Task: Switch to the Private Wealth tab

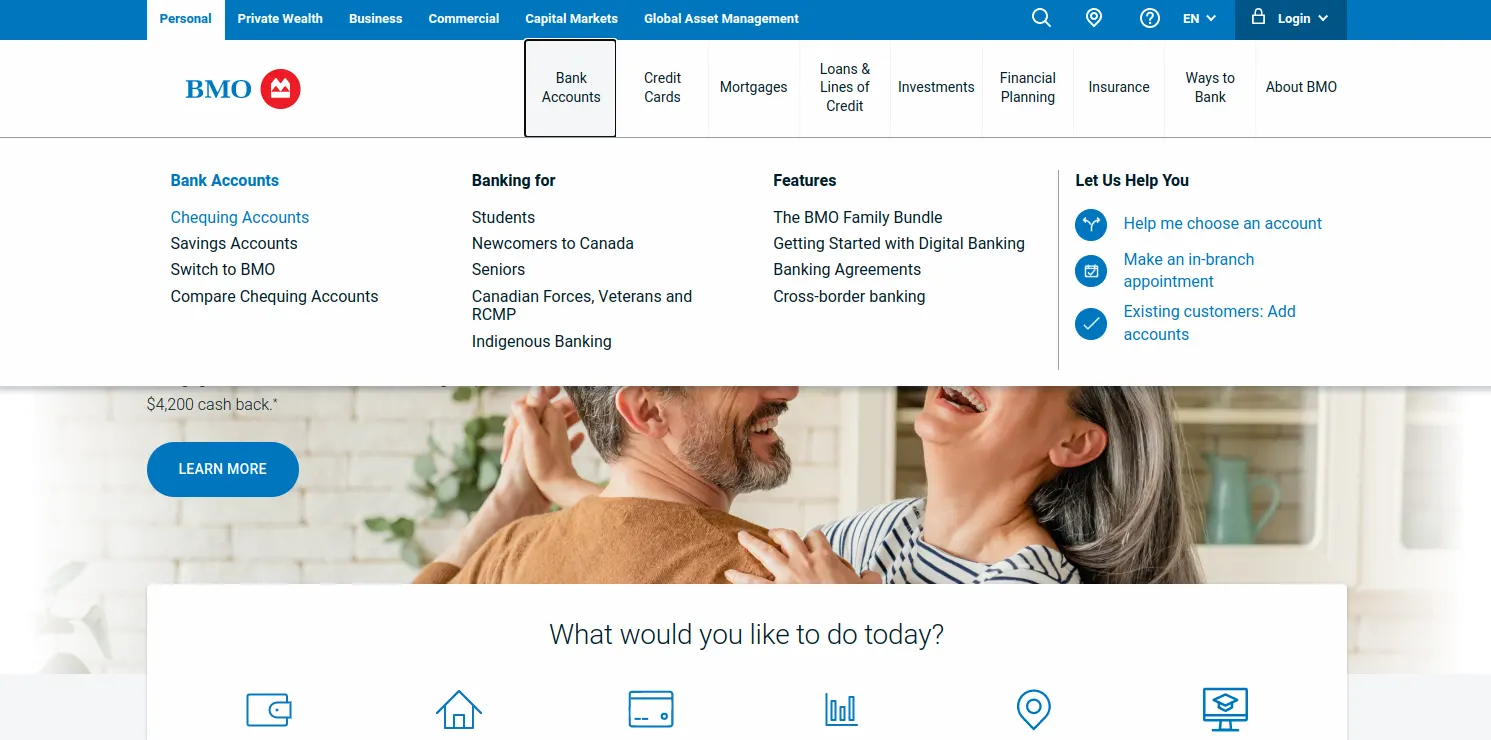Action: [280, 19]
